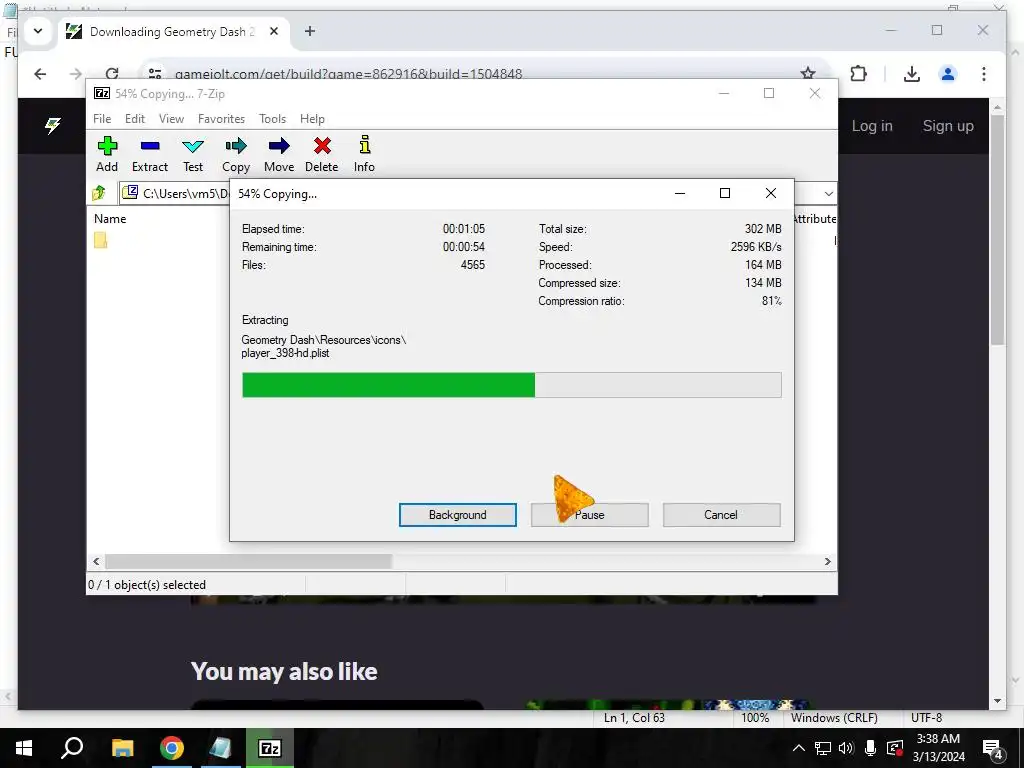Cancel the extraction

[x=721, y=515]
